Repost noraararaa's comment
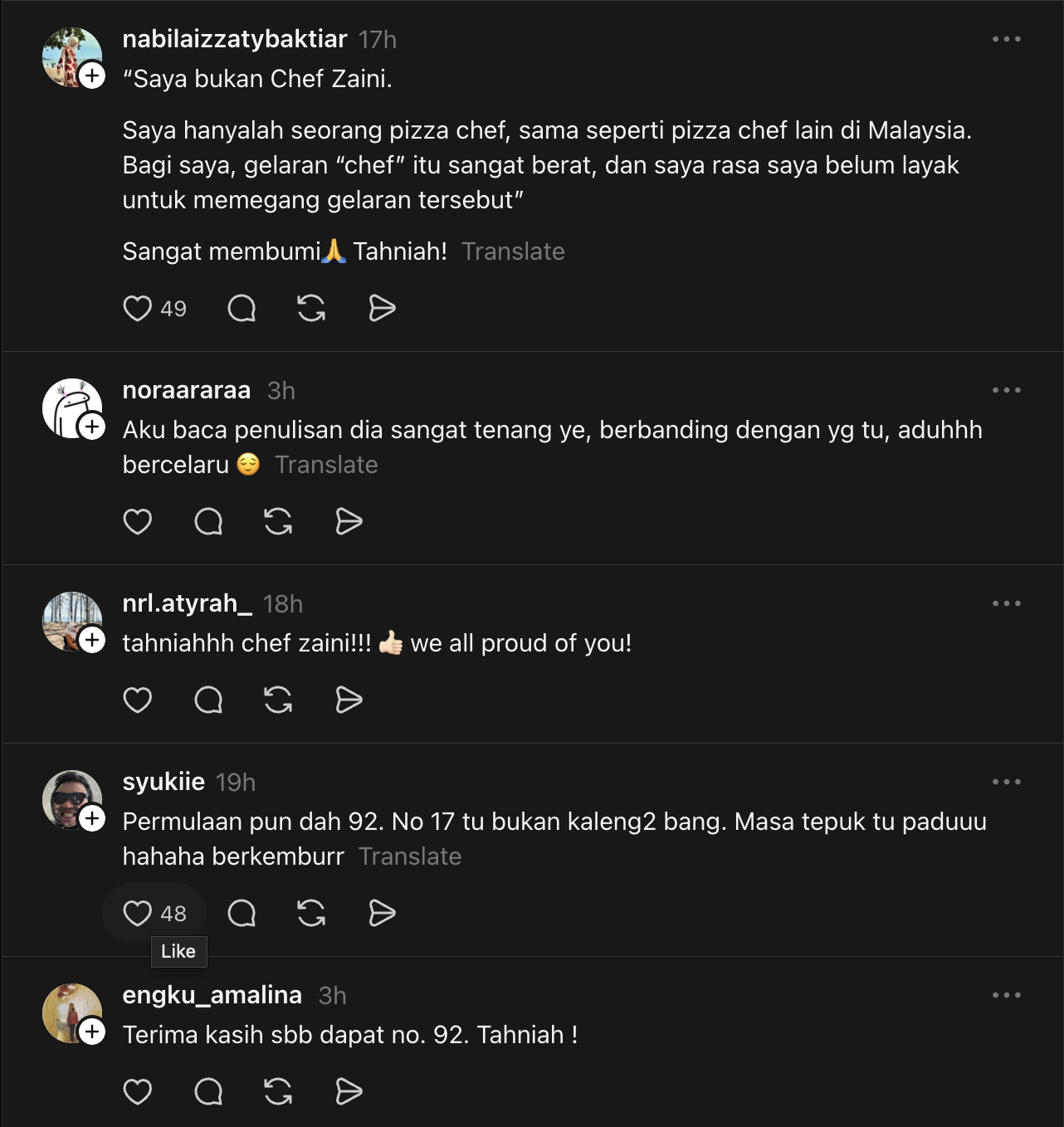Screen dimensions: 1064x1127 point(278,522)
